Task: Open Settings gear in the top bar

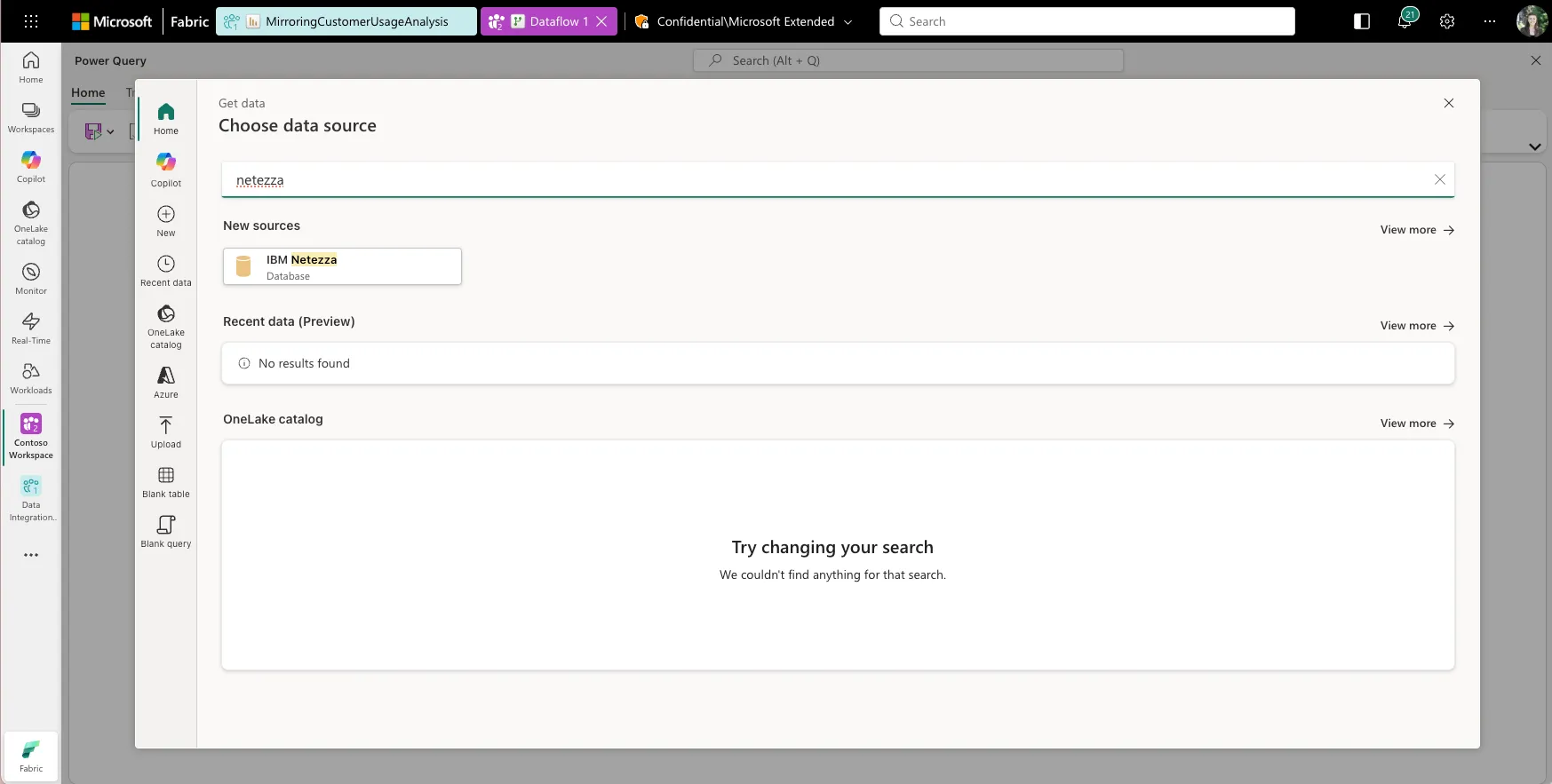Action: [x=1447, y=21]
